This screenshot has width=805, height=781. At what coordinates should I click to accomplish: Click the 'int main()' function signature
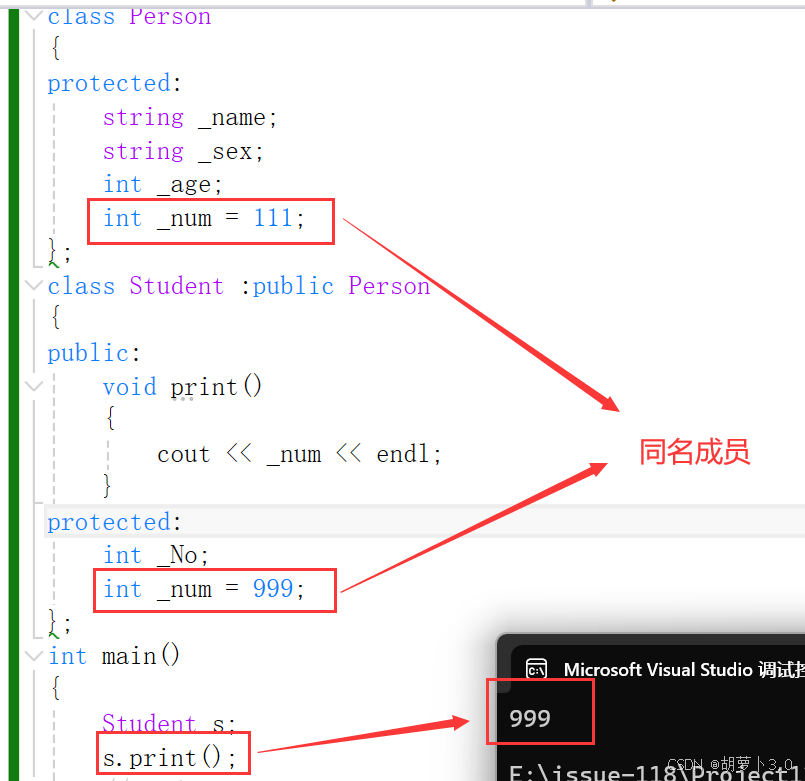(x=113, y=656)
